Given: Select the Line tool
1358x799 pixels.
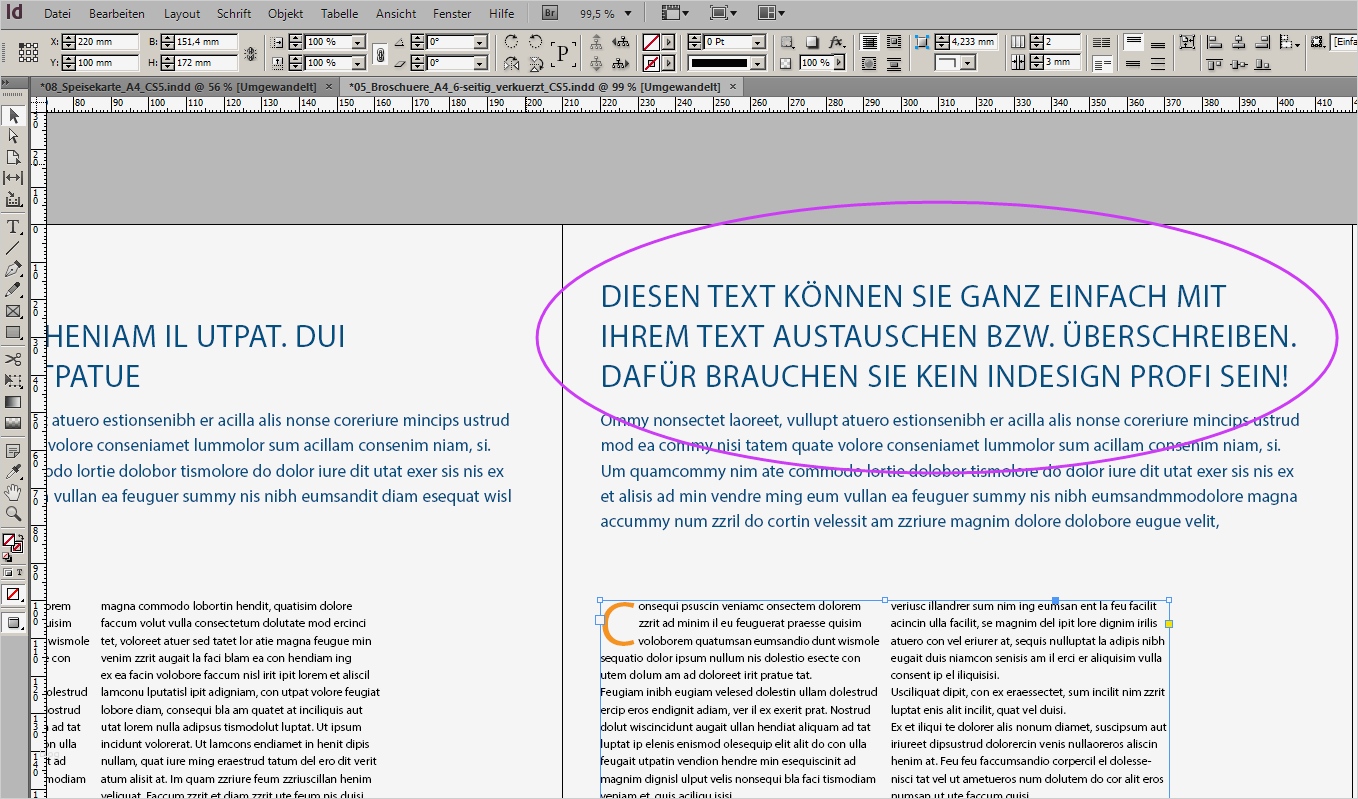Looking at the screenshot, I should click(x=14, y=248).
